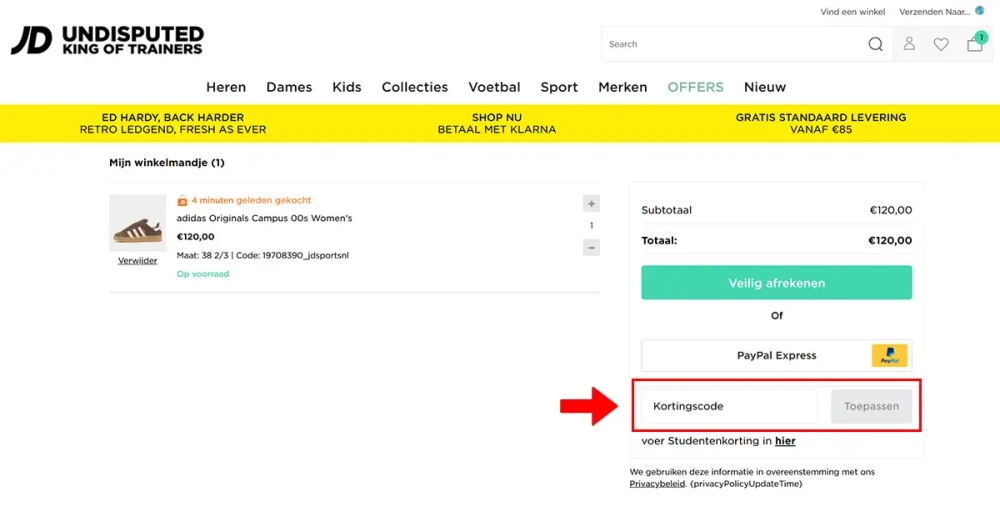This screenshot has height=517, width=1000.
Task: Select the OFFERS menu item
Action: click(x=695, y=87)
